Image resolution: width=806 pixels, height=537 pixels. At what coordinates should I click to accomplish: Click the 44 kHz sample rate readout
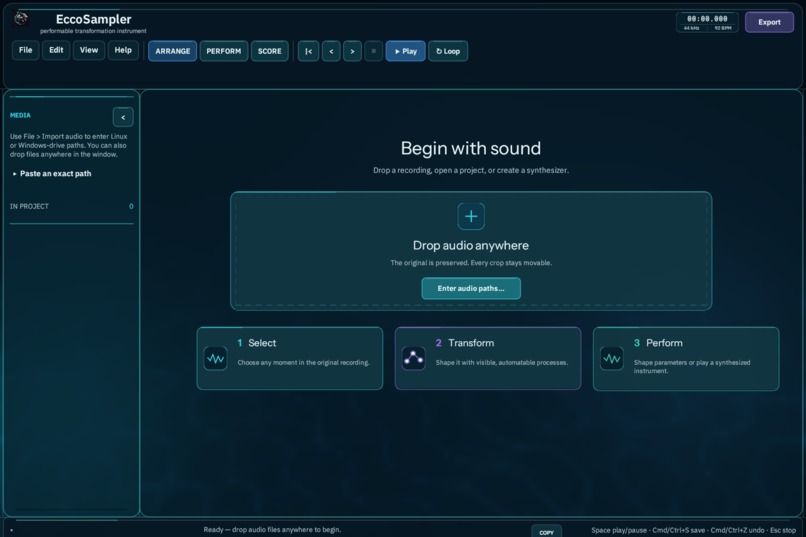tap(691, 28)
